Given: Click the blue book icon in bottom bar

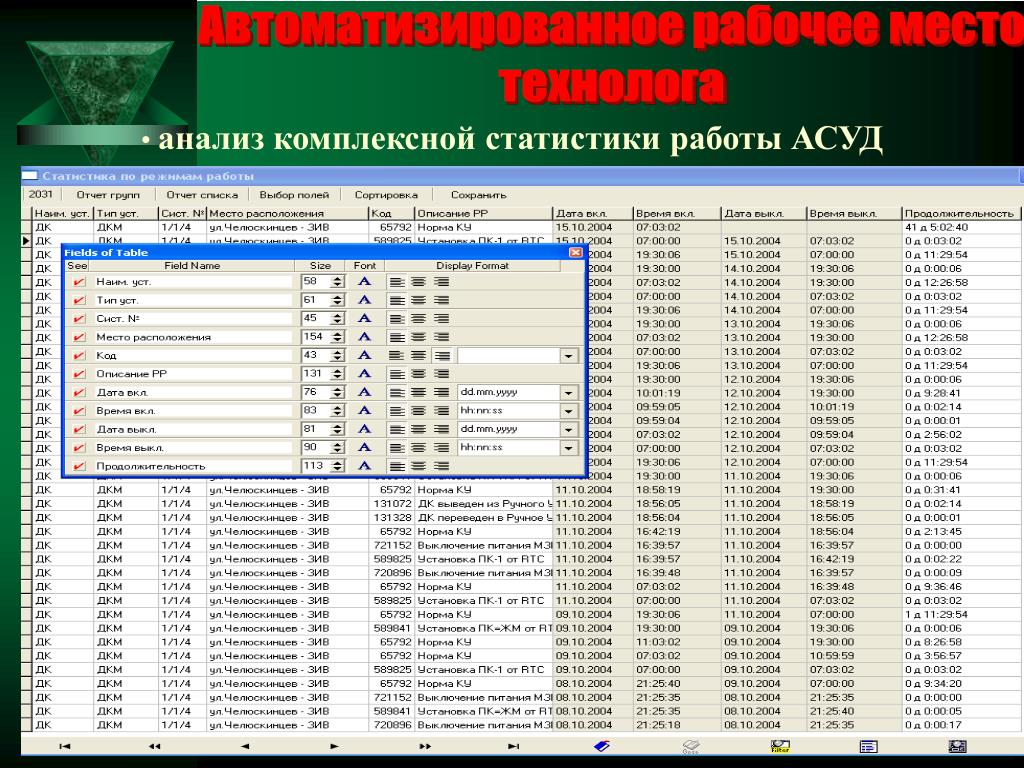Looking at the screenshot, I should coord(601,746).
